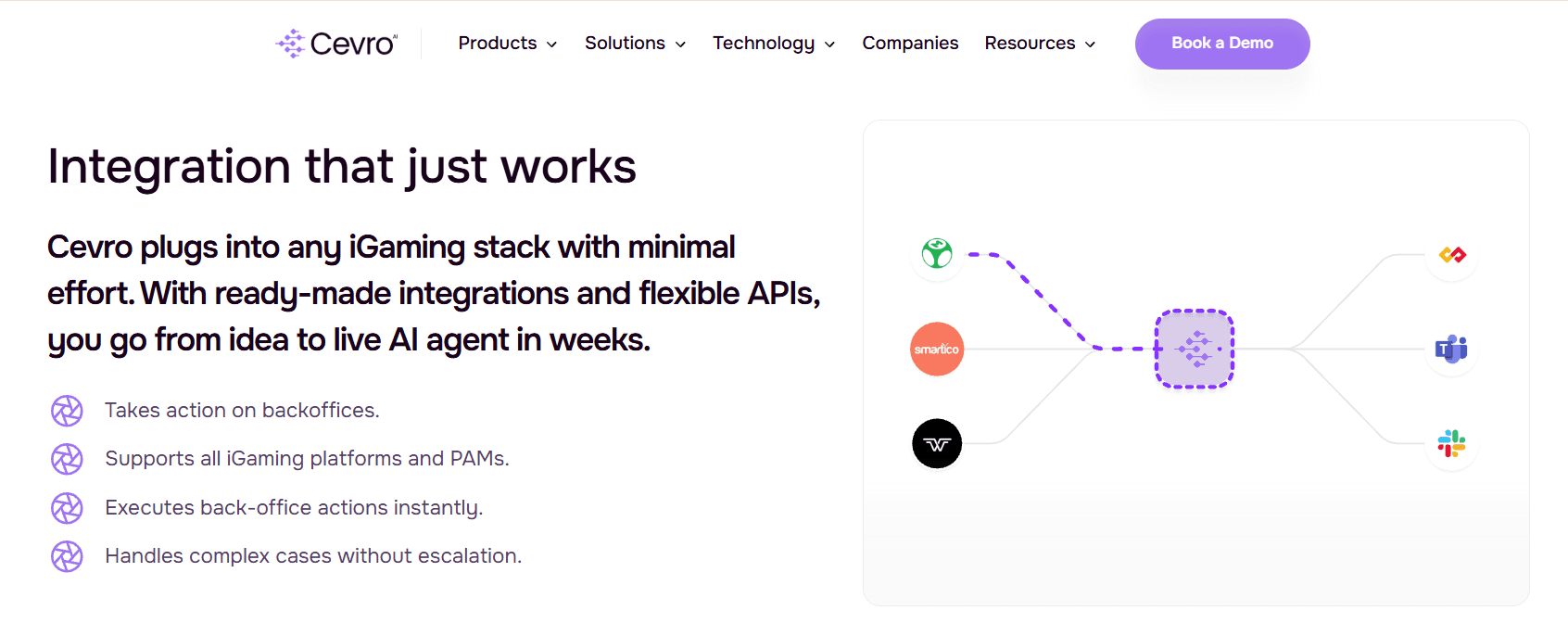Click the Book a Demo button

[1222, 44]
